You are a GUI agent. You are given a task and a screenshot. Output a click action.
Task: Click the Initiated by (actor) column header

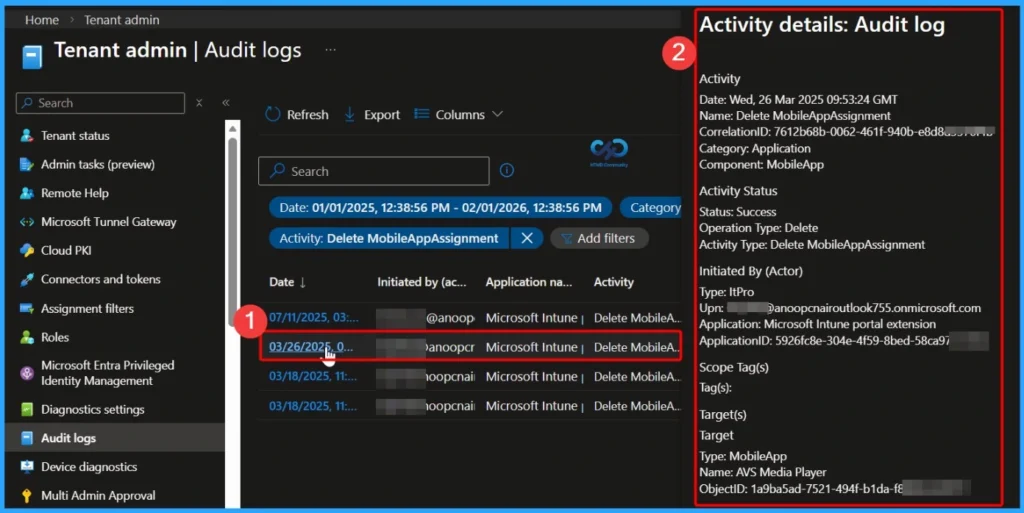click(422, 282)
